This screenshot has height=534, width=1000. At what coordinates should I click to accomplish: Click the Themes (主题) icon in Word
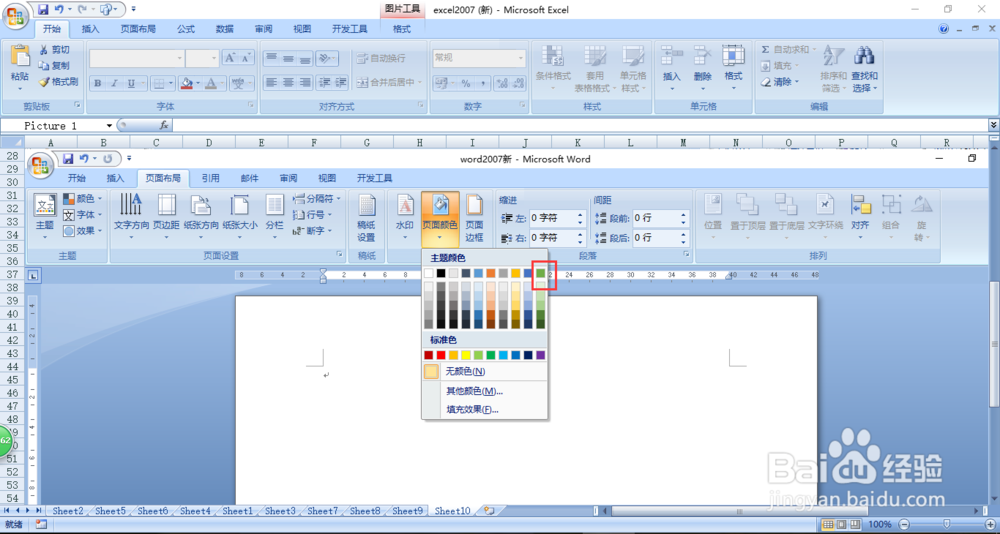[45, 205]
